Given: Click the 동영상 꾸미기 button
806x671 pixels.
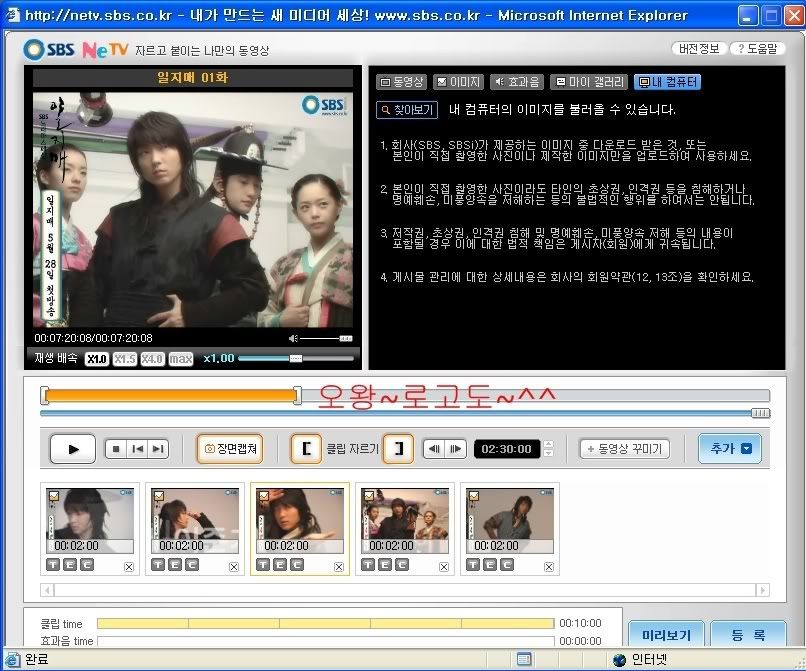Looking at the screenshot, I should [x=625, y=449].
